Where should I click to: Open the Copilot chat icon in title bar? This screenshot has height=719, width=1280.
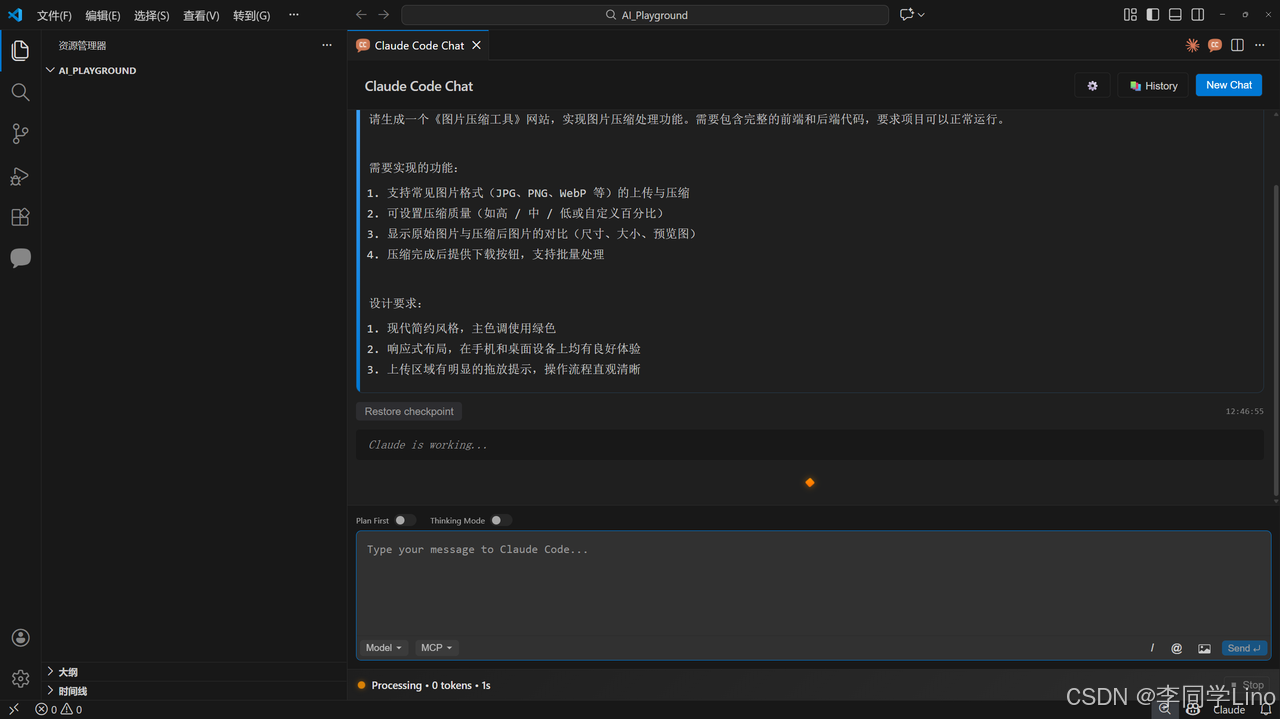[906, 15]
